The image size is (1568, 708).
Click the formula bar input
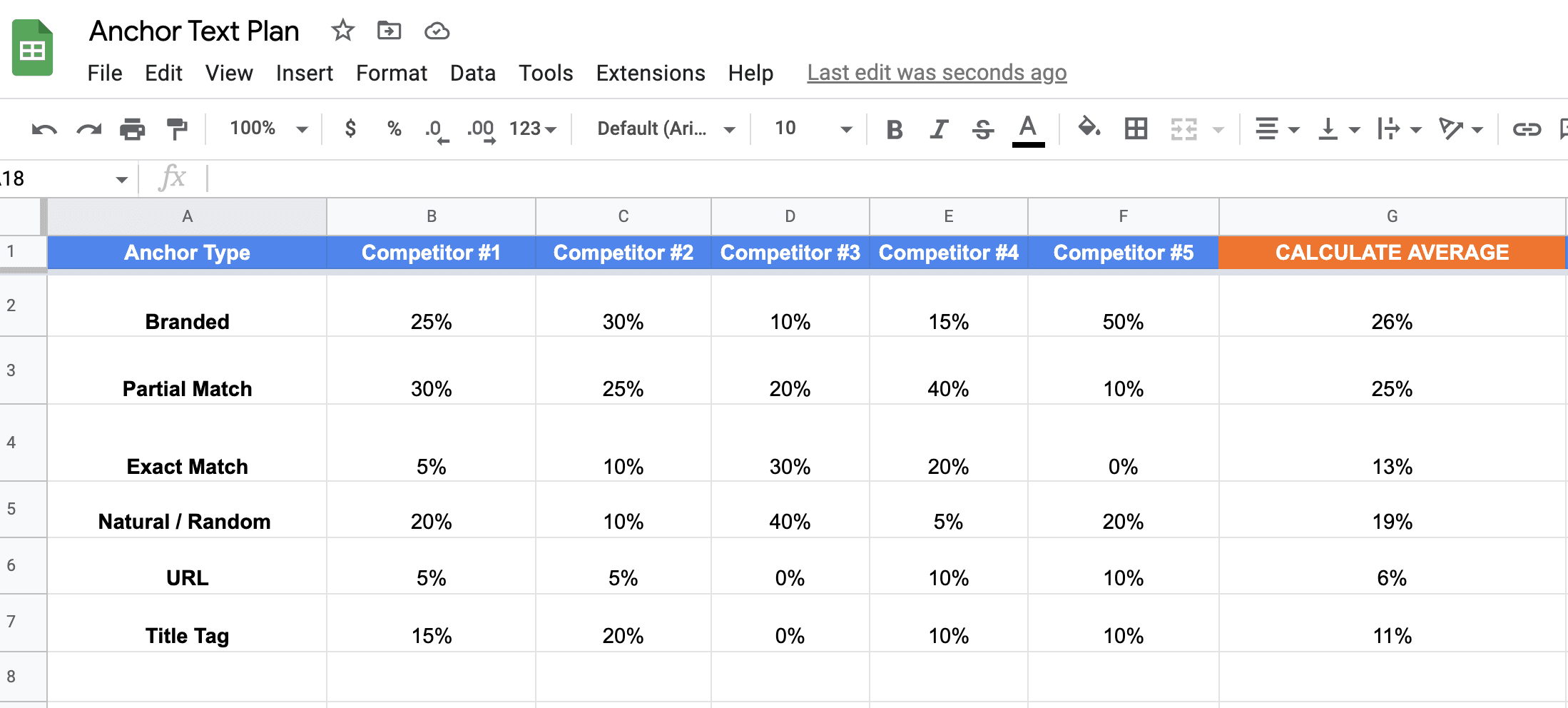(x=888, y=178)
